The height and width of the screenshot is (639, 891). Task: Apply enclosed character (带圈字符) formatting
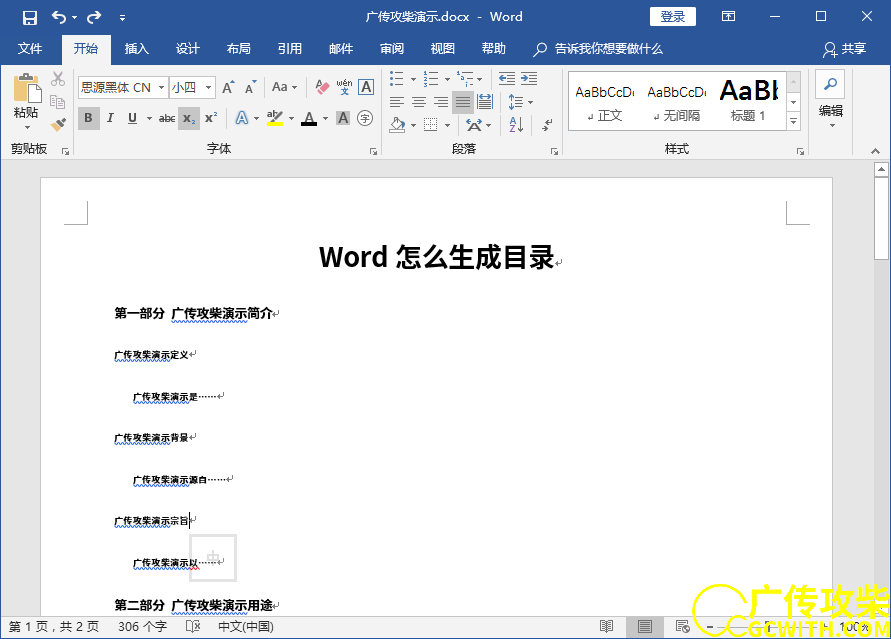click(365, 118)
